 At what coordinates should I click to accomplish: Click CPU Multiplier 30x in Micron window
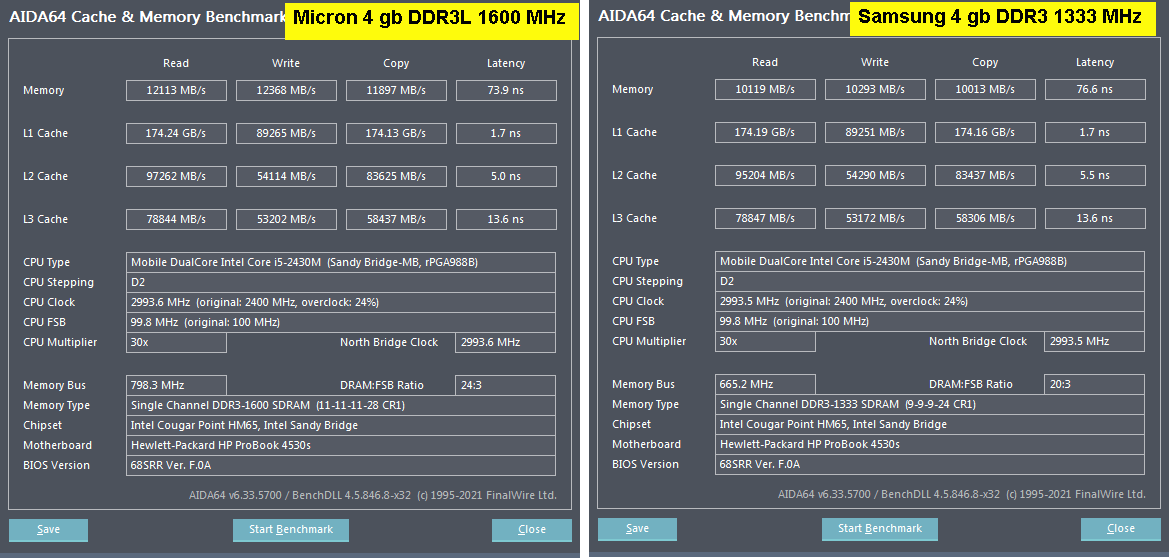coord(177,343)
